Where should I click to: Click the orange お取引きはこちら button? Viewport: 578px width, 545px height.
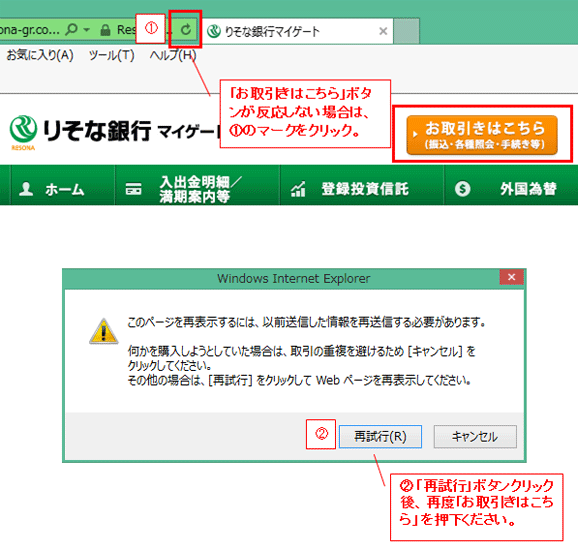coord(482,135)
